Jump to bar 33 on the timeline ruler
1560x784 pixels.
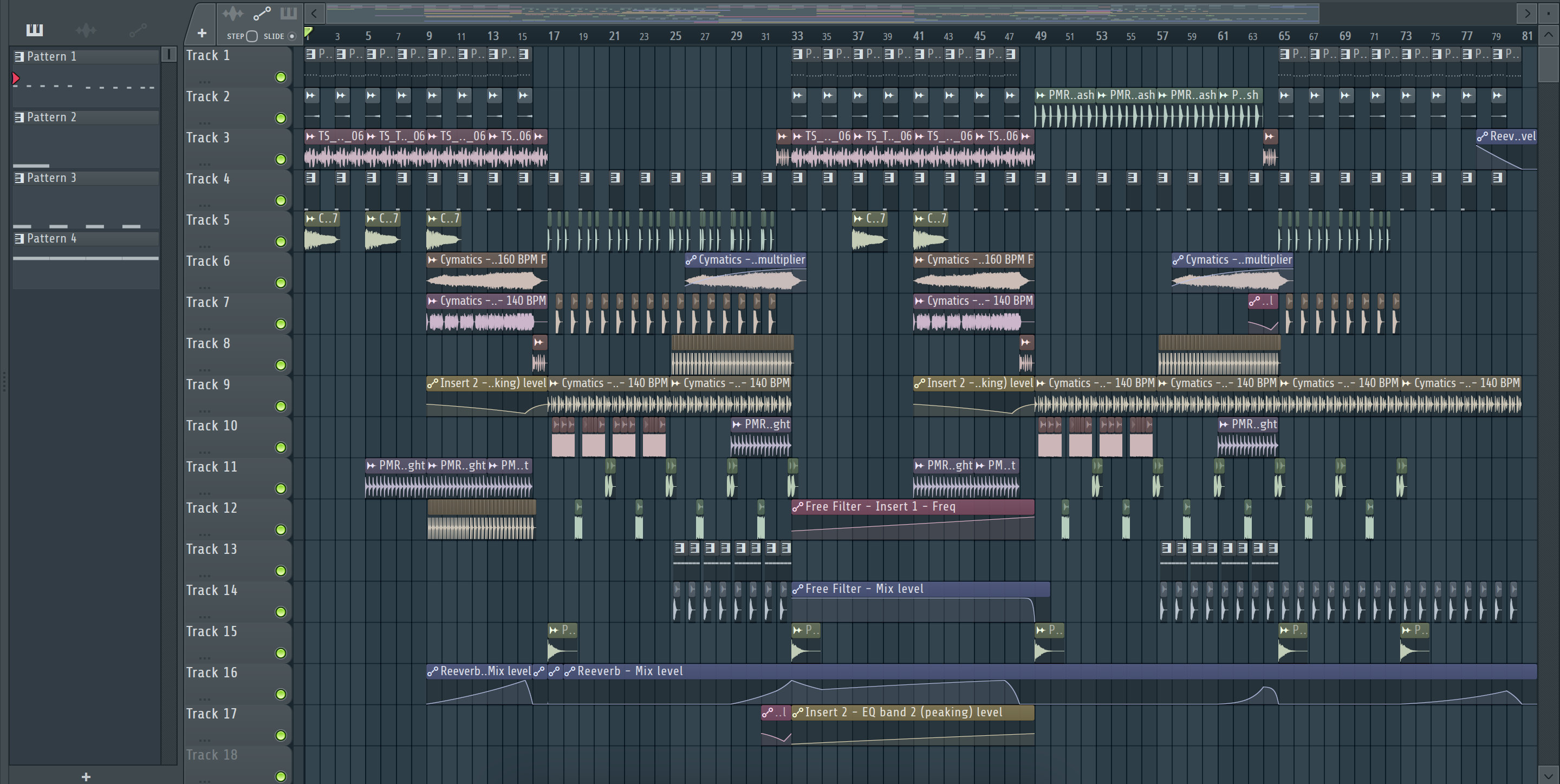(x=797, y=36)
